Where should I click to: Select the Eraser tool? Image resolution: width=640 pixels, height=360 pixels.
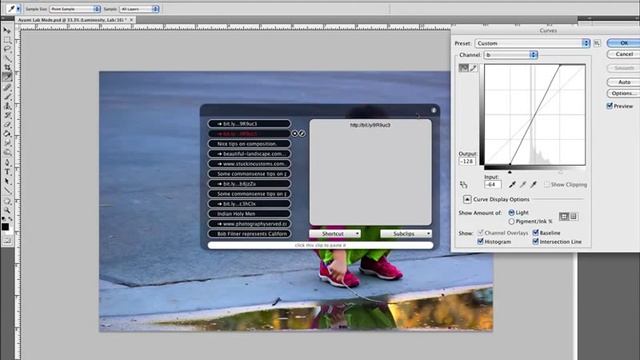[7, 124]
